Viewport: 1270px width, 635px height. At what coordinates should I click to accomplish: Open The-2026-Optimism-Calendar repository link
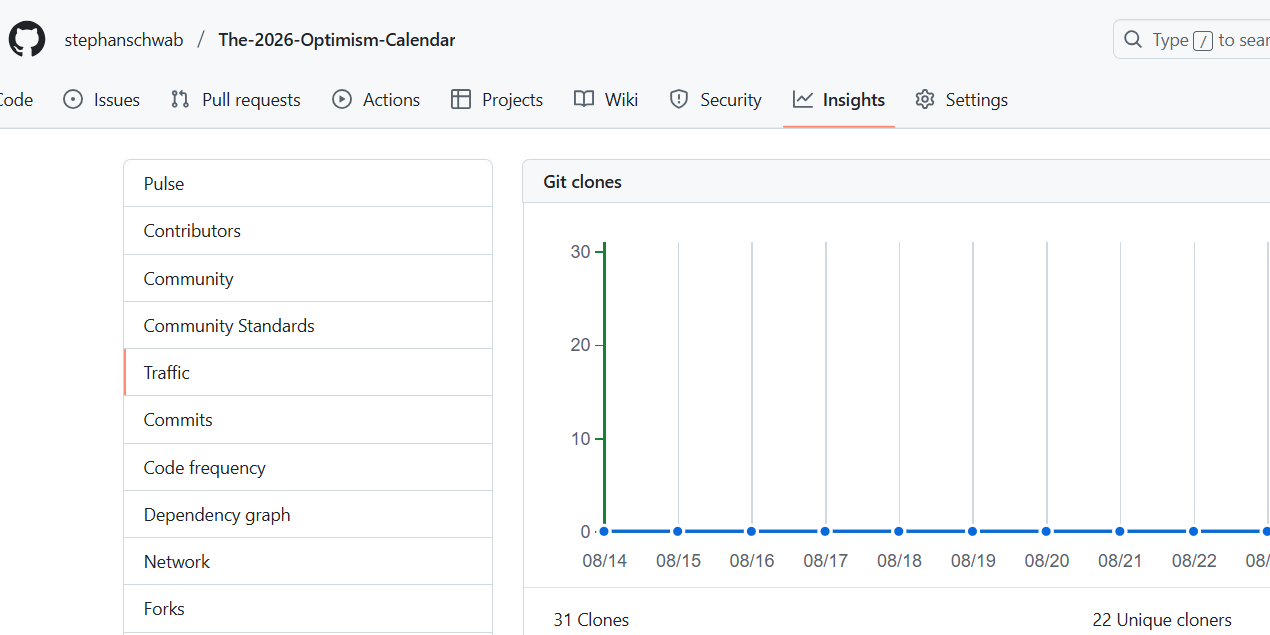[x=336, y=40]
